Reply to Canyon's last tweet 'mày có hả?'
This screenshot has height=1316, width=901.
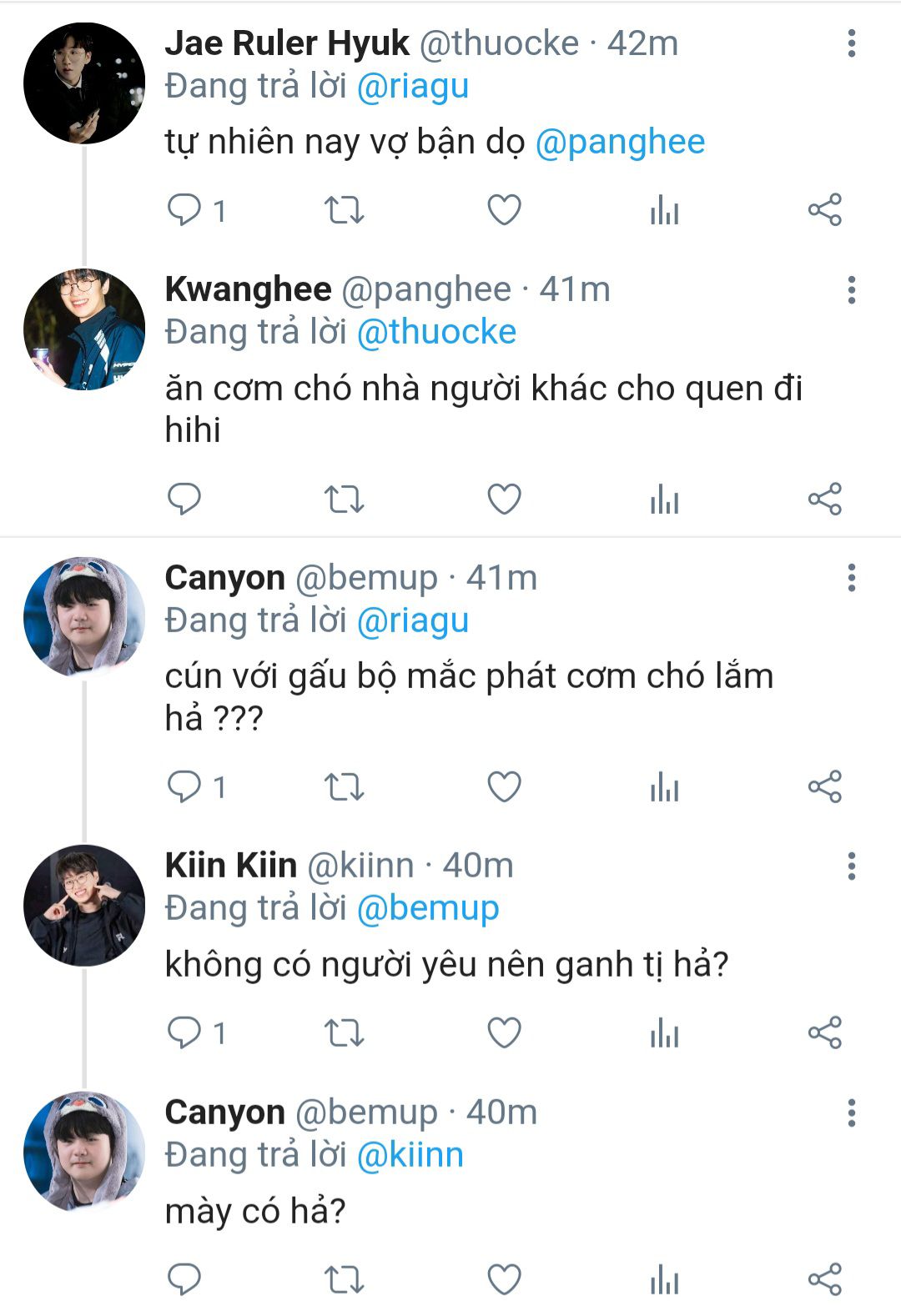point(184,1279)
